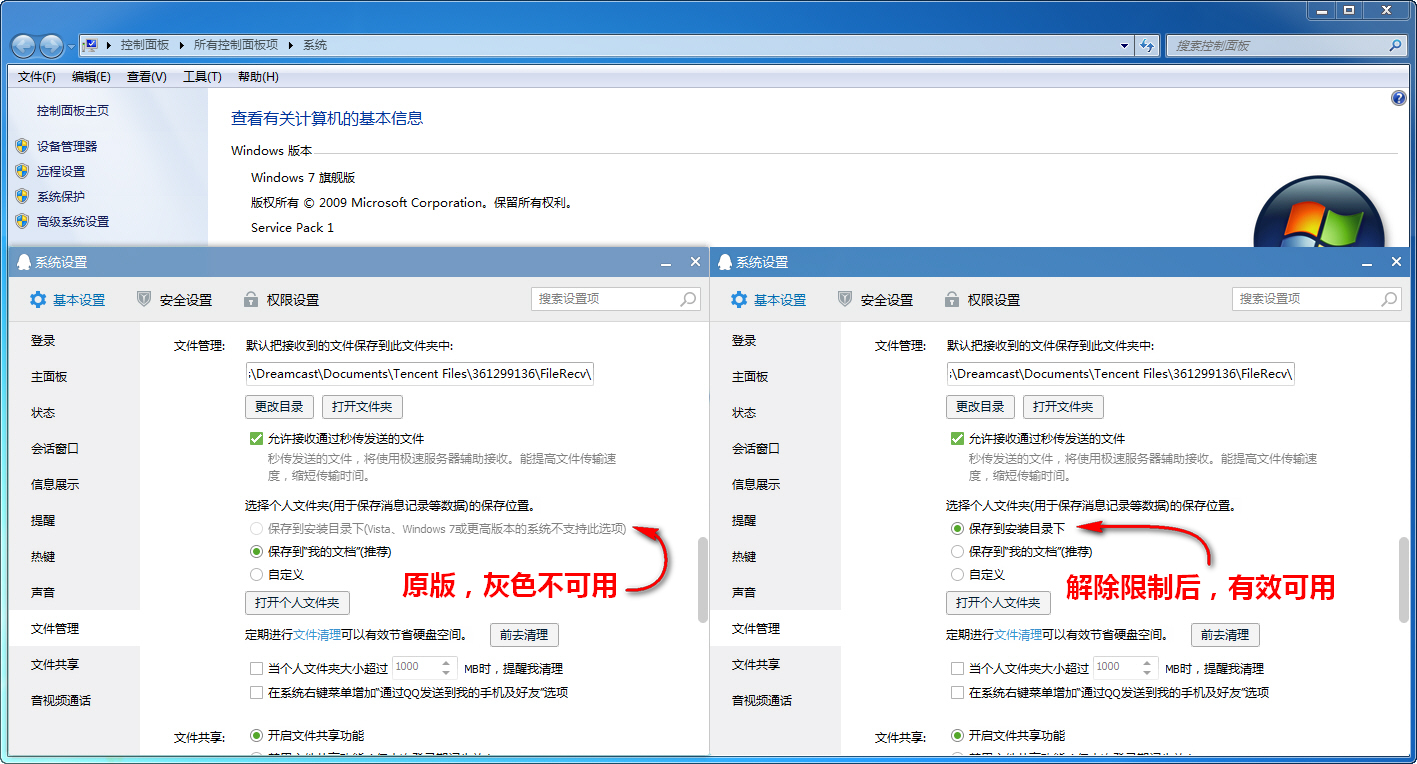
Task: Uncheck 允许接收通过秒传发送的文件 in left window
Action: (257, 438)
